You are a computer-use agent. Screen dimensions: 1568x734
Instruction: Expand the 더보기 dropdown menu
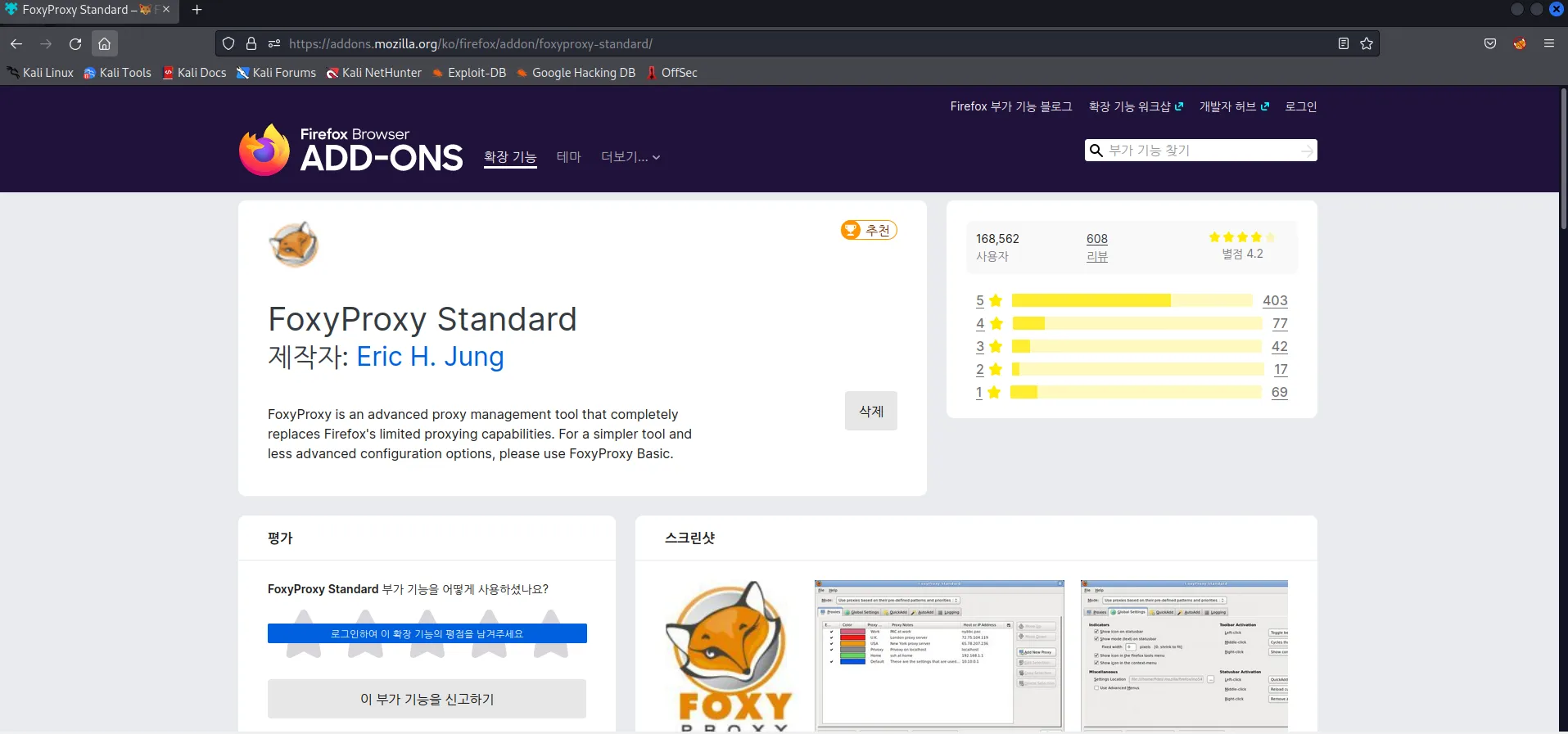(x=630, y=157)
